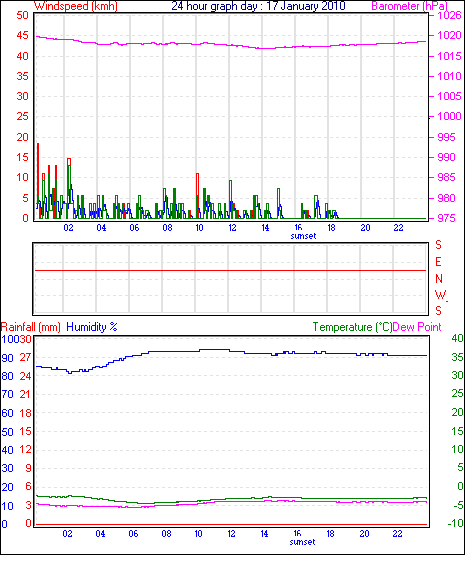
Task: Click the 'Humidity %' label
Action: click(92, 327)
